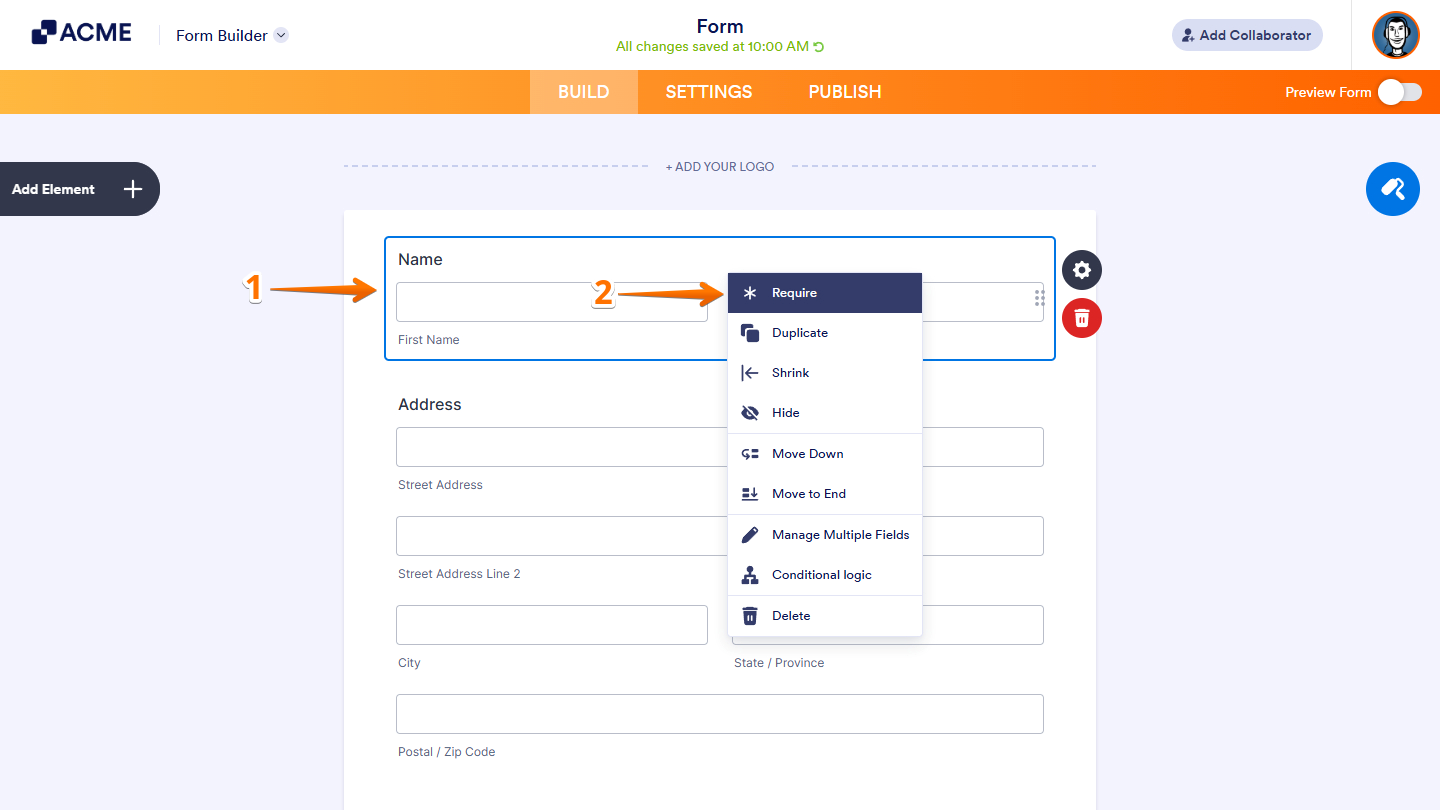Click the drag handle dots on Name field
This screenshot has height=810, width=1440.
point(1040,298)
